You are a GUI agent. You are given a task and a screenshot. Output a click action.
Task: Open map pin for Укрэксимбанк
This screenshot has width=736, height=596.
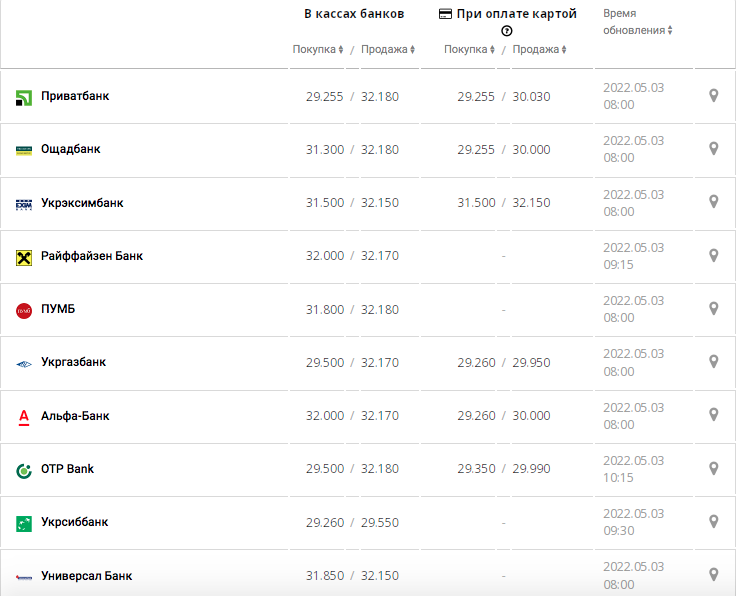[x=713, y=202]
